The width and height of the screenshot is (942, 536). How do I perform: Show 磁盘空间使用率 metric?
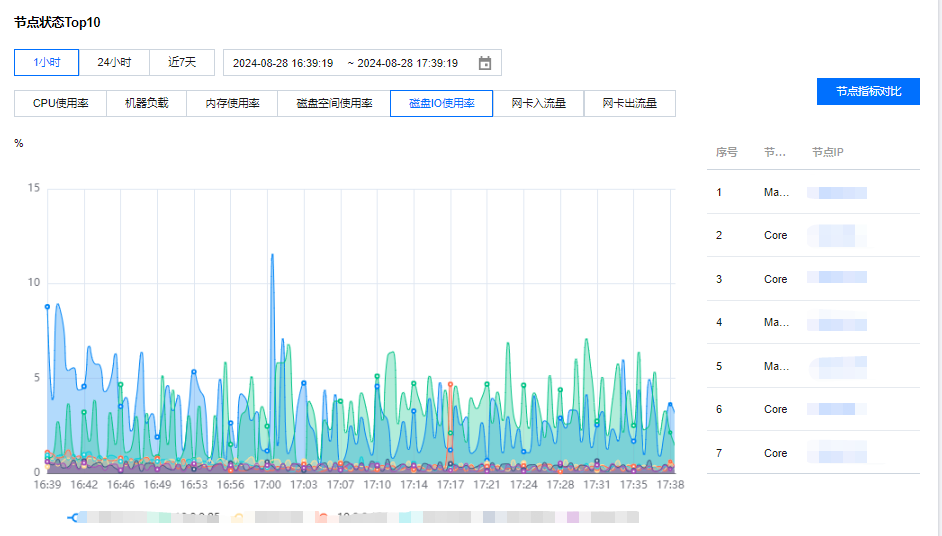334,103
